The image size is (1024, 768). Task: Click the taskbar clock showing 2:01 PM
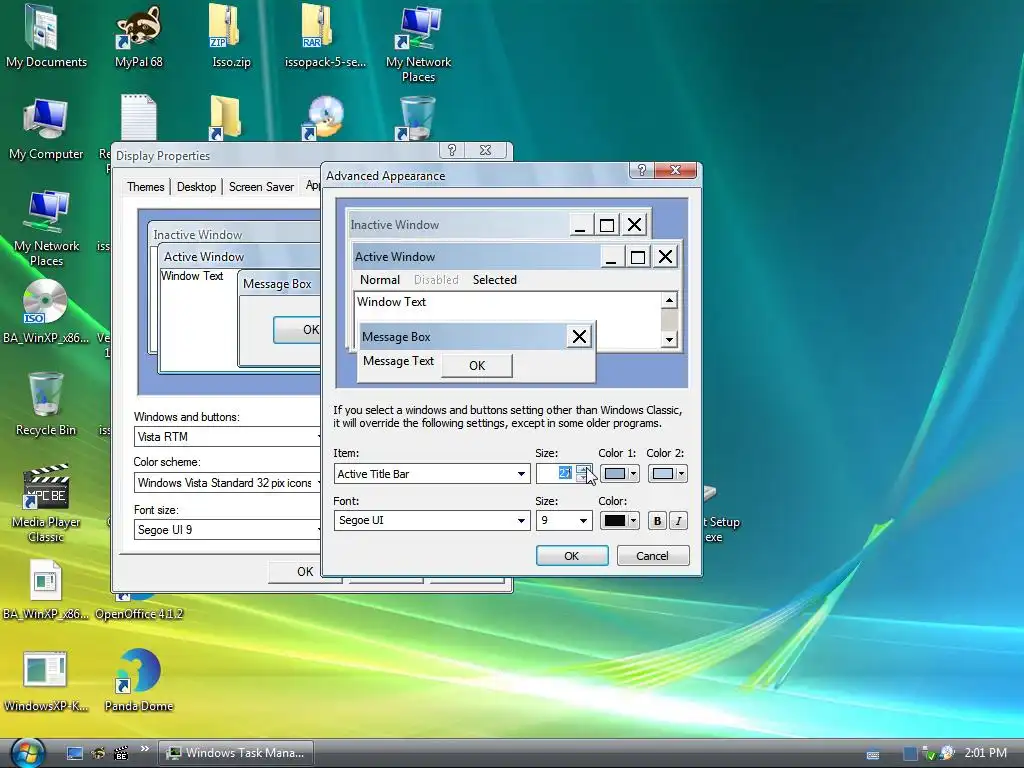[x=985, y=753]
